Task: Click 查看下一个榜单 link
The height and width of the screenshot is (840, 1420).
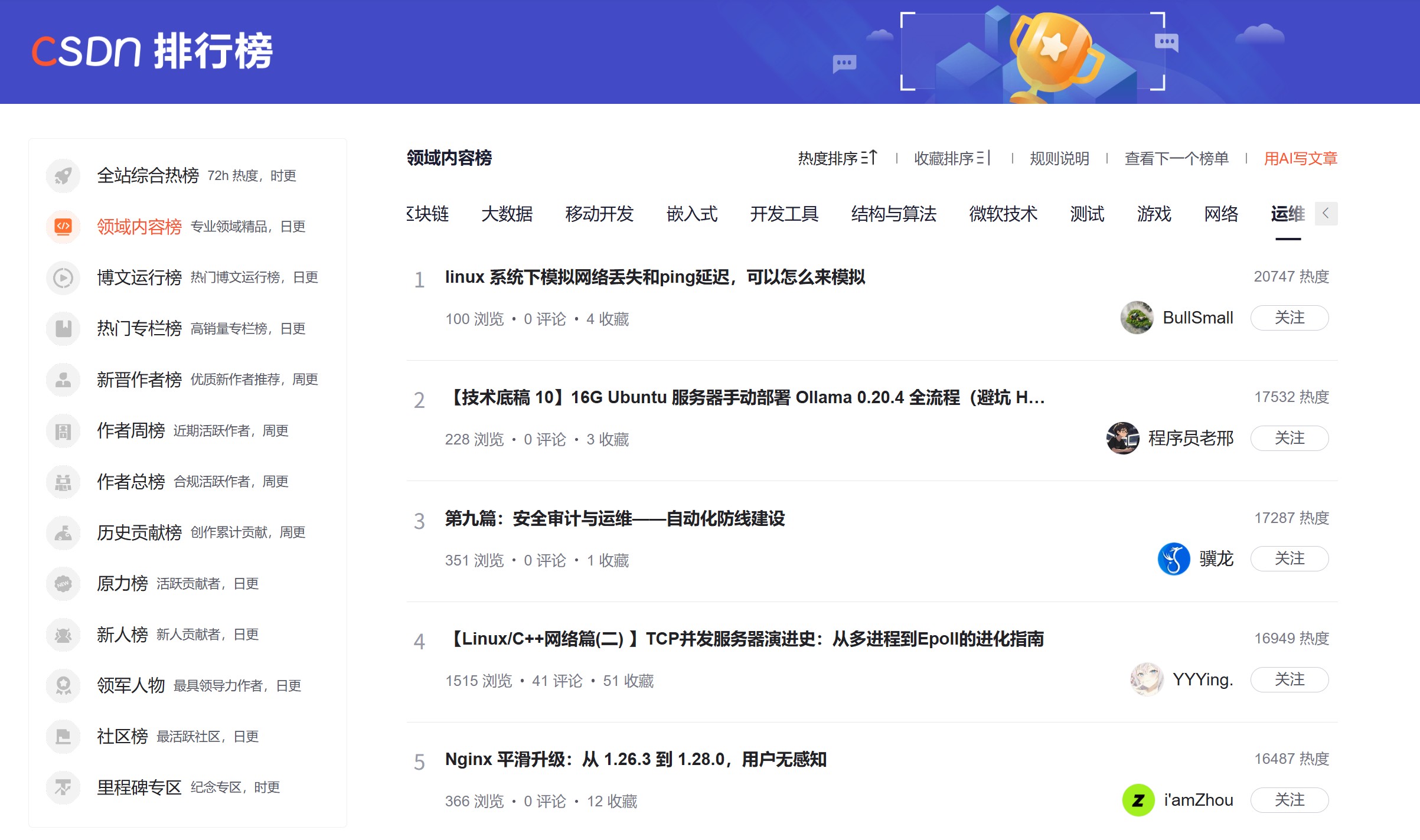Action: tap(1176, 158)
